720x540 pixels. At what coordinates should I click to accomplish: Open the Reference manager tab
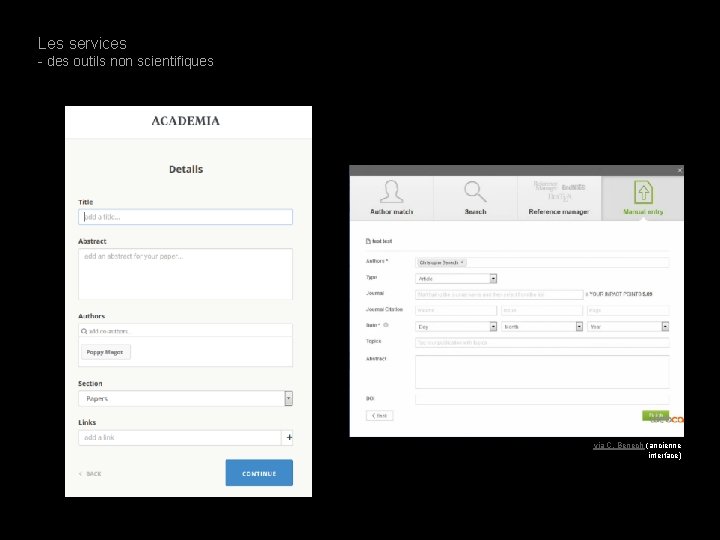point(559,198)
